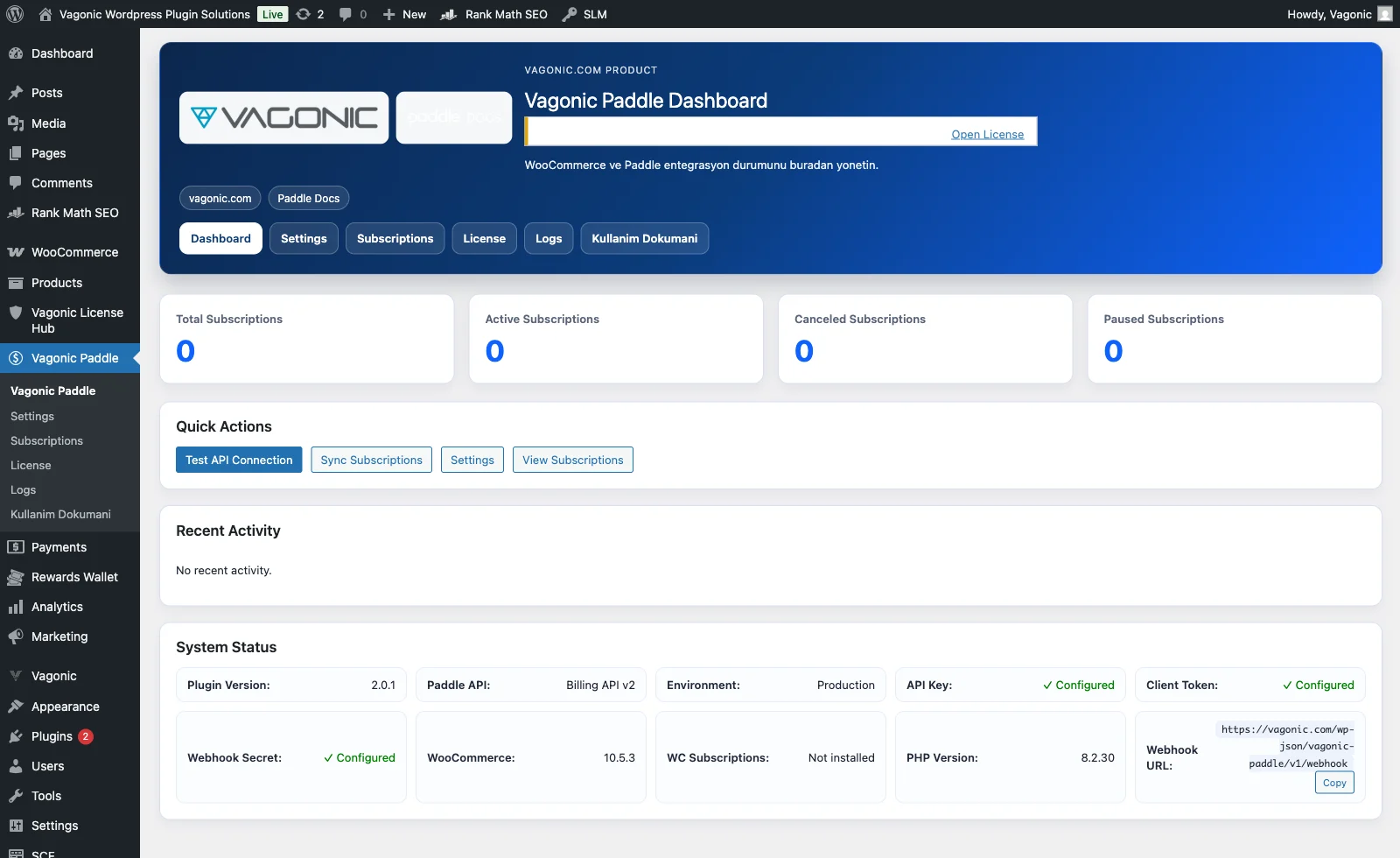The image size is (1400, 858).
Task: Switch to the Logs tab in header
Action: click(549, 238)
